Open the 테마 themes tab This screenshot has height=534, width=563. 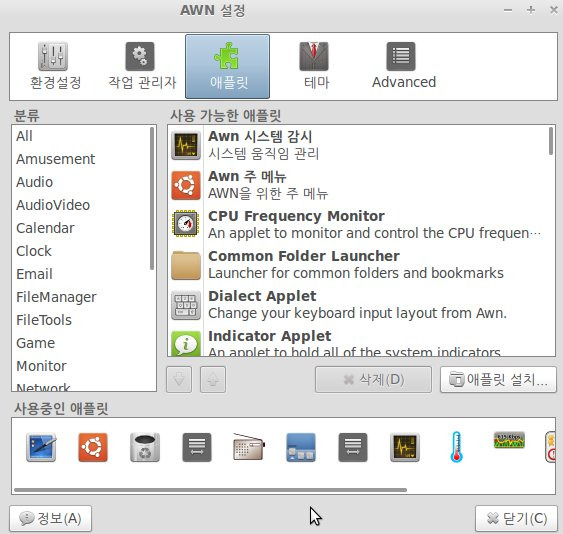click(315, 66)
